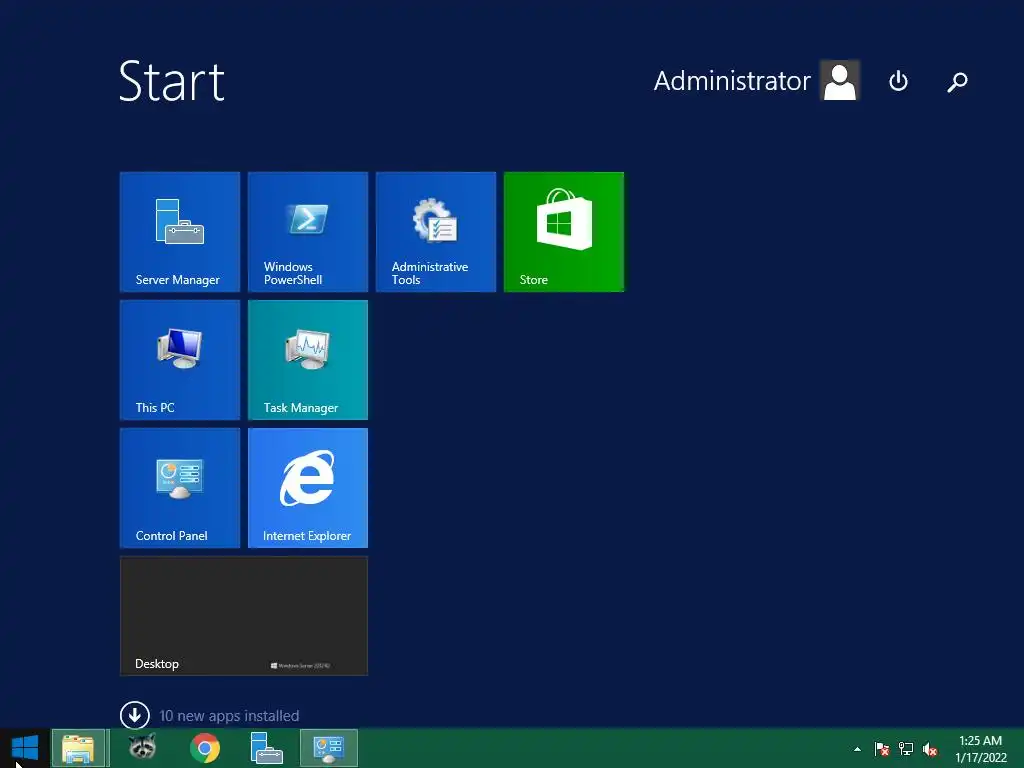Viewport: 1024px width, 768px height.
Task: Show all apps with the down arrow
Action: coord(135,715)
